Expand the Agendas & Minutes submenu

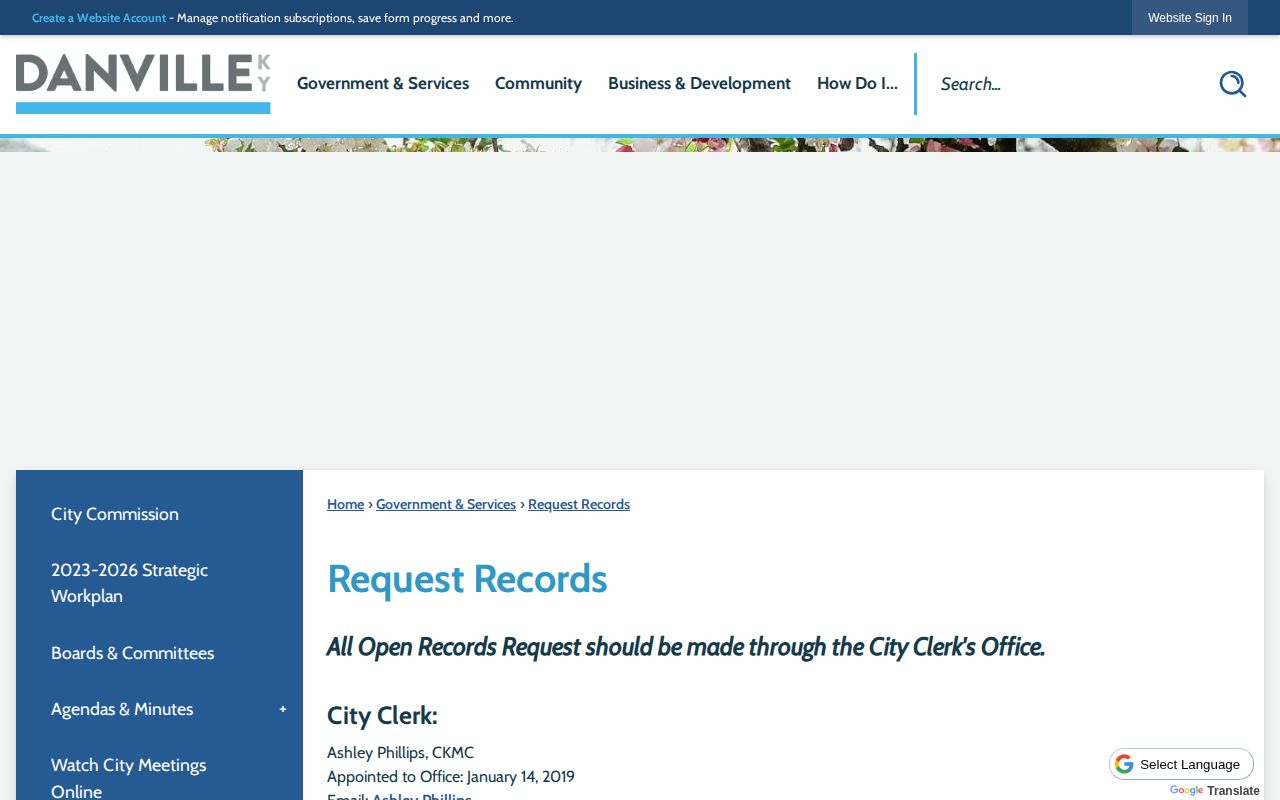coord(283,709)
